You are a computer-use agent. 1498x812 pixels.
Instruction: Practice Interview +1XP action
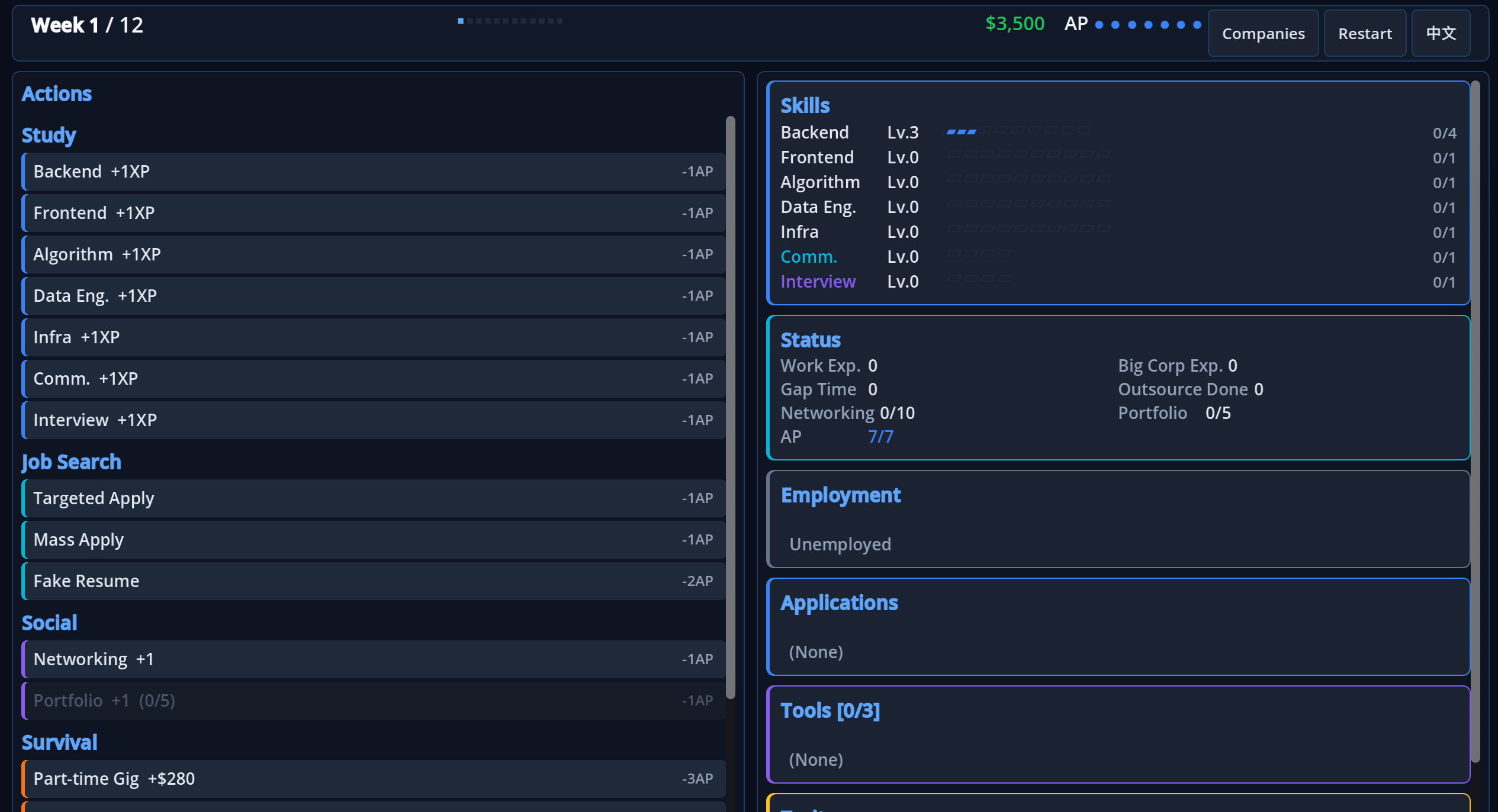tap(373, 420)
